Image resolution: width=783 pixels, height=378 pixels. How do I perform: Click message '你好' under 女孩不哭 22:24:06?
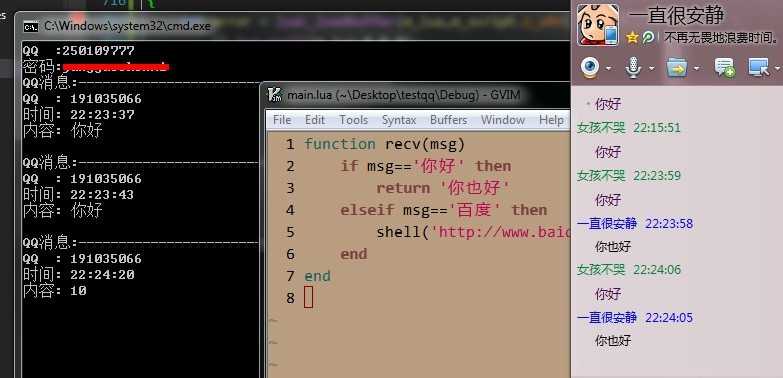pos(608,294)
